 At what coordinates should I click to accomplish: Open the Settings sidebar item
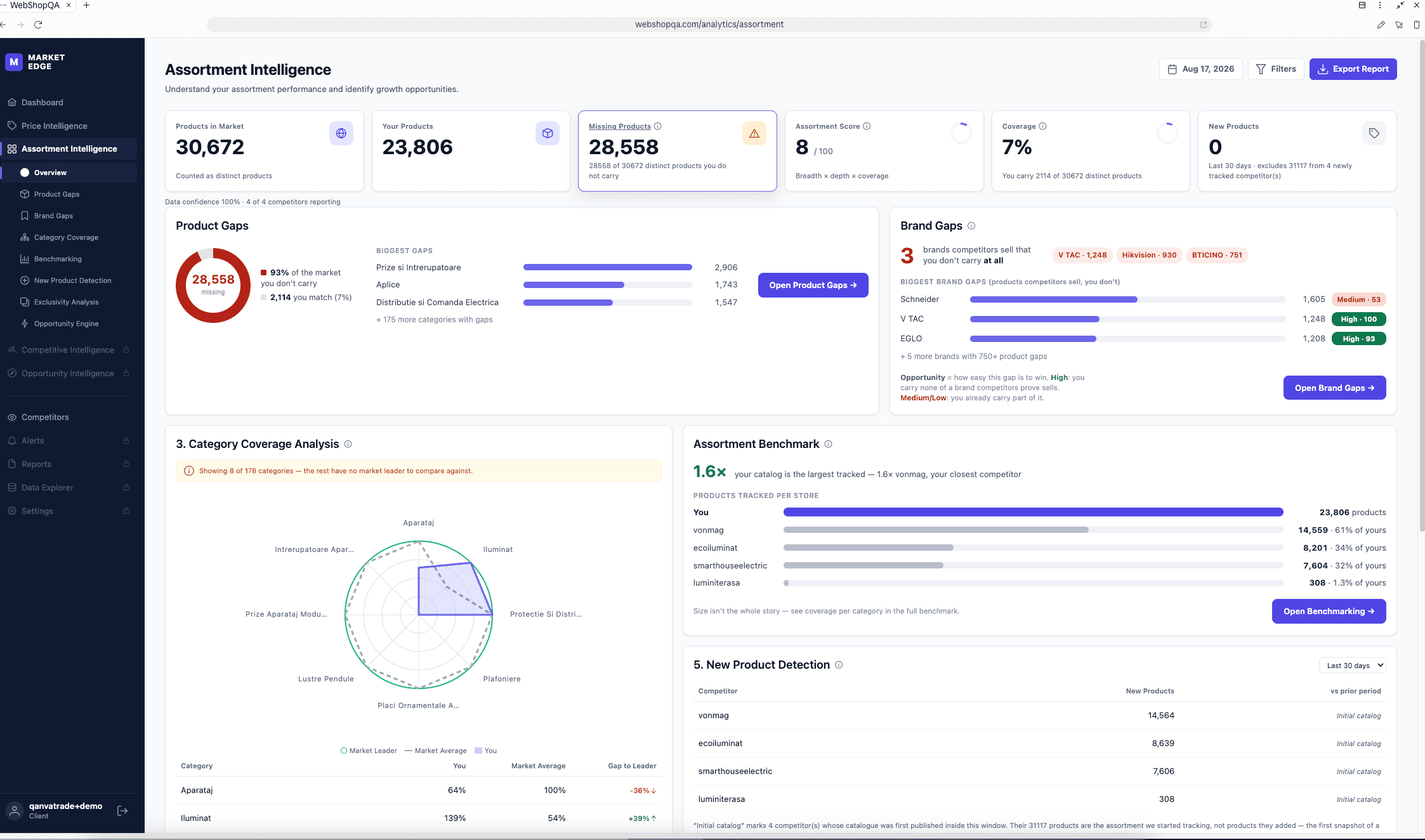[x=69, y=511]
